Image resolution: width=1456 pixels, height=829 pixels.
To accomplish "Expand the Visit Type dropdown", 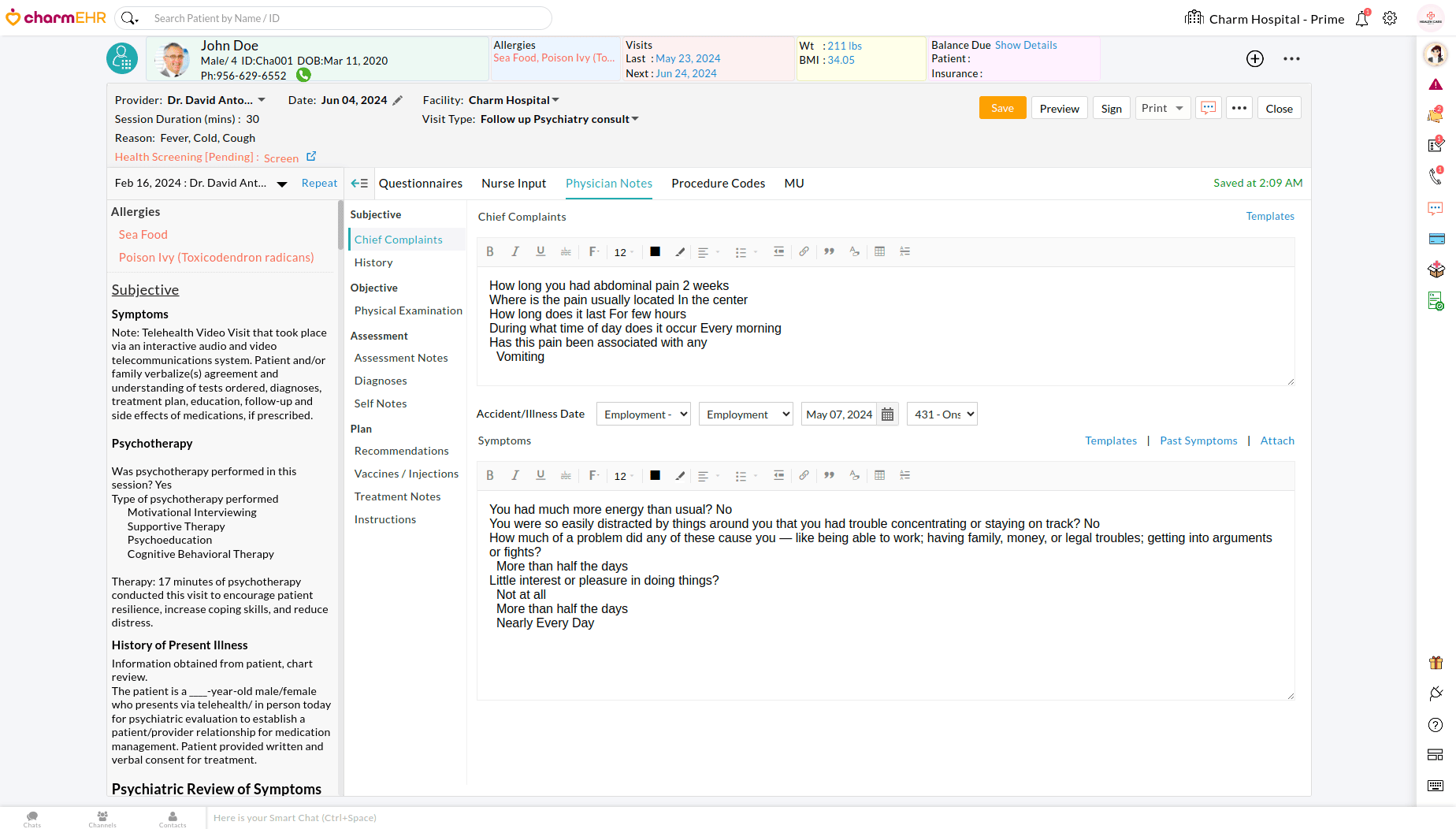I will point(635,120).
